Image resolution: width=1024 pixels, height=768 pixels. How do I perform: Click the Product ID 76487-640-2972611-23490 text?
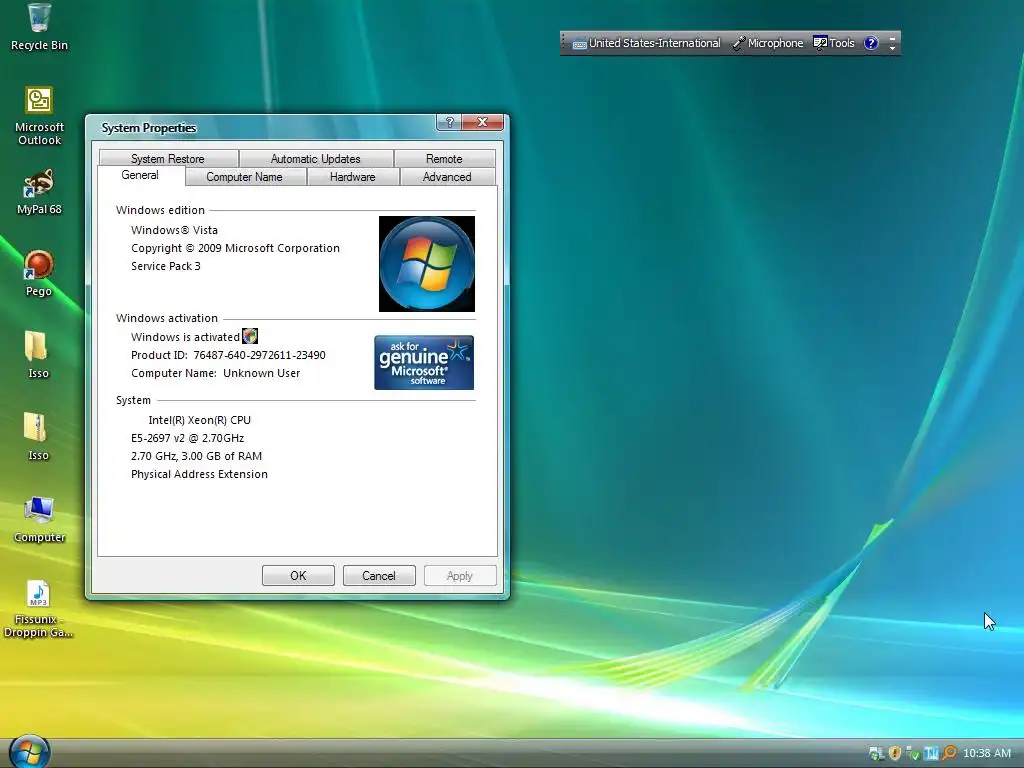click(228, 355)
